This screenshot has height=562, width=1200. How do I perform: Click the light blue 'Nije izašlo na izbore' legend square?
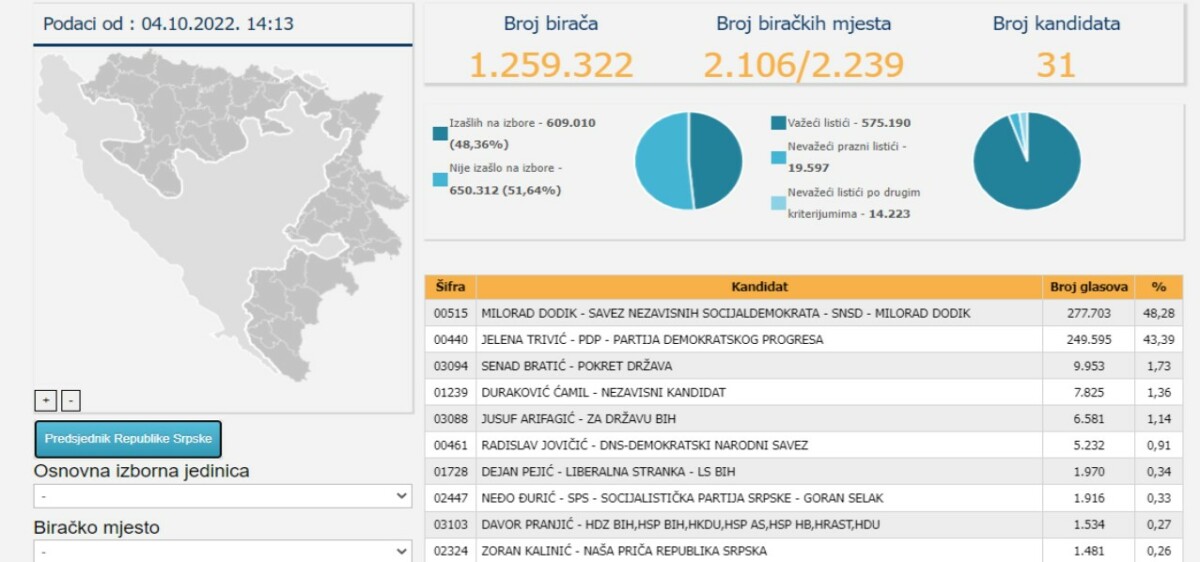(x=440, y=179)
